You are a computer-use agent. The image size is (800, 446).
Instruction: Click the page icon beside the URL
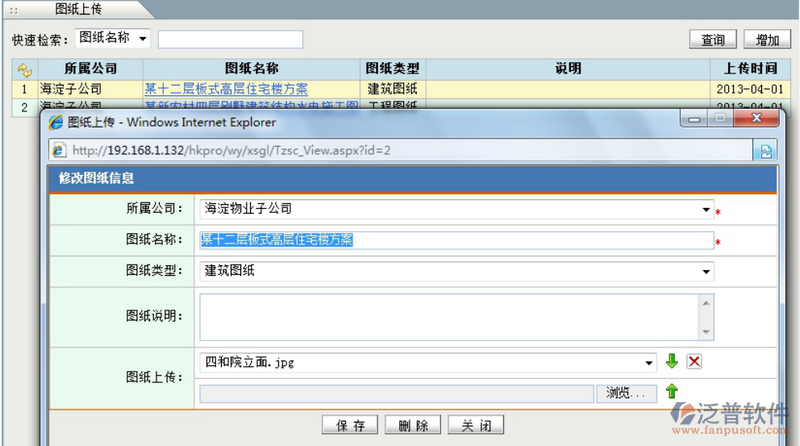point(60,150)
